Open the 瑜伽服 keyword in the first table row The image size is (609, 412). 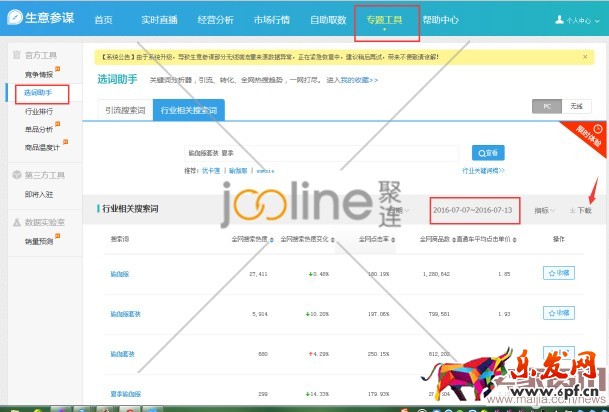(x=120, y=274)
